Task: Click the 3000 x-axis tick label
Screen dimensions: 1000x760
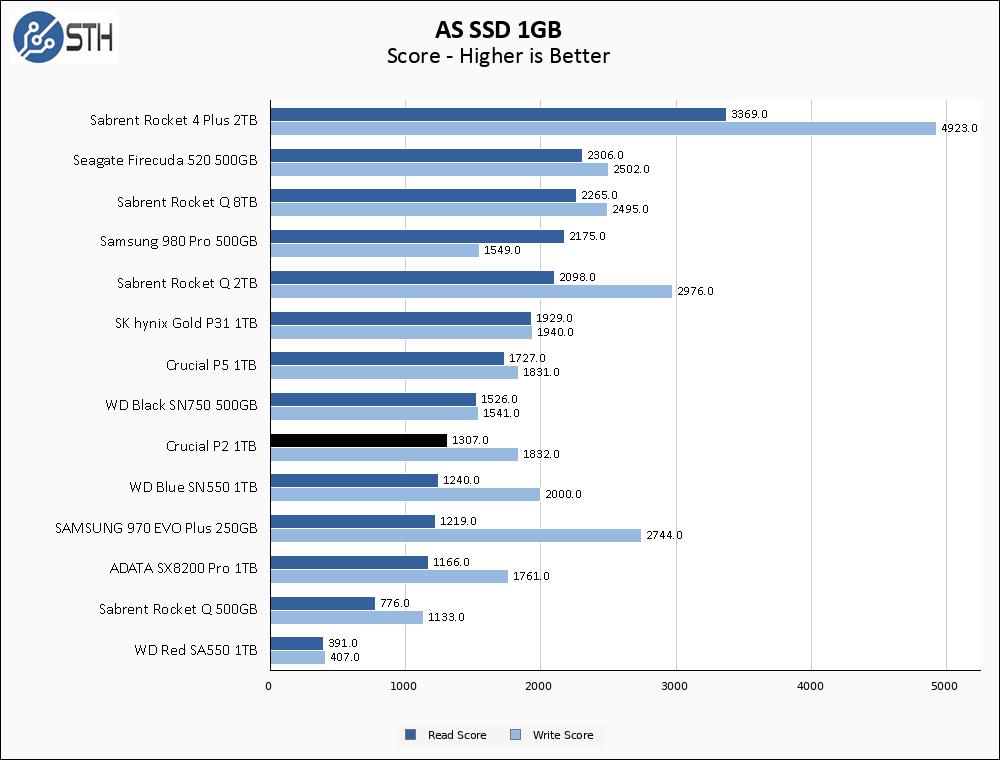Action: [674, 686]
